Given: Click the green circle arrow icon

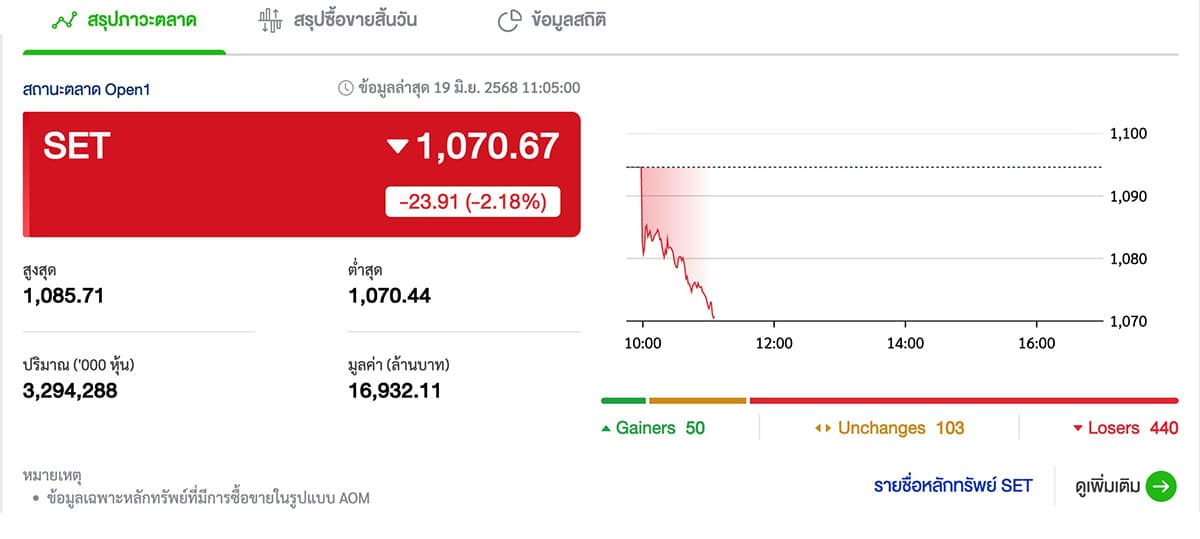Looking at the screenshot, I should pos(1161,486).
